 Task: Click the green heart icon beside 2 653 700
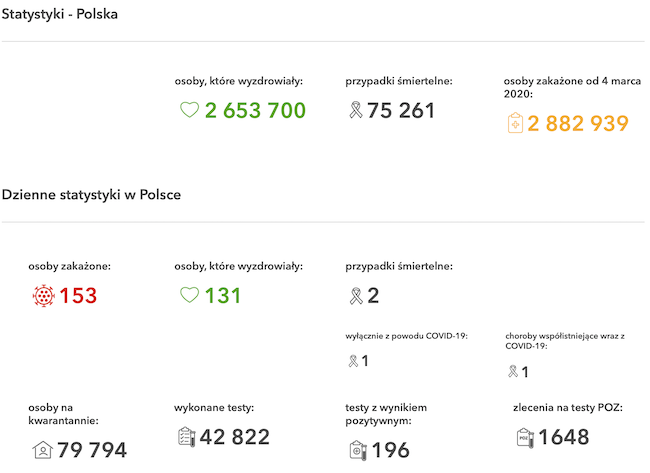pyautogui.click(x=189, y=110)
